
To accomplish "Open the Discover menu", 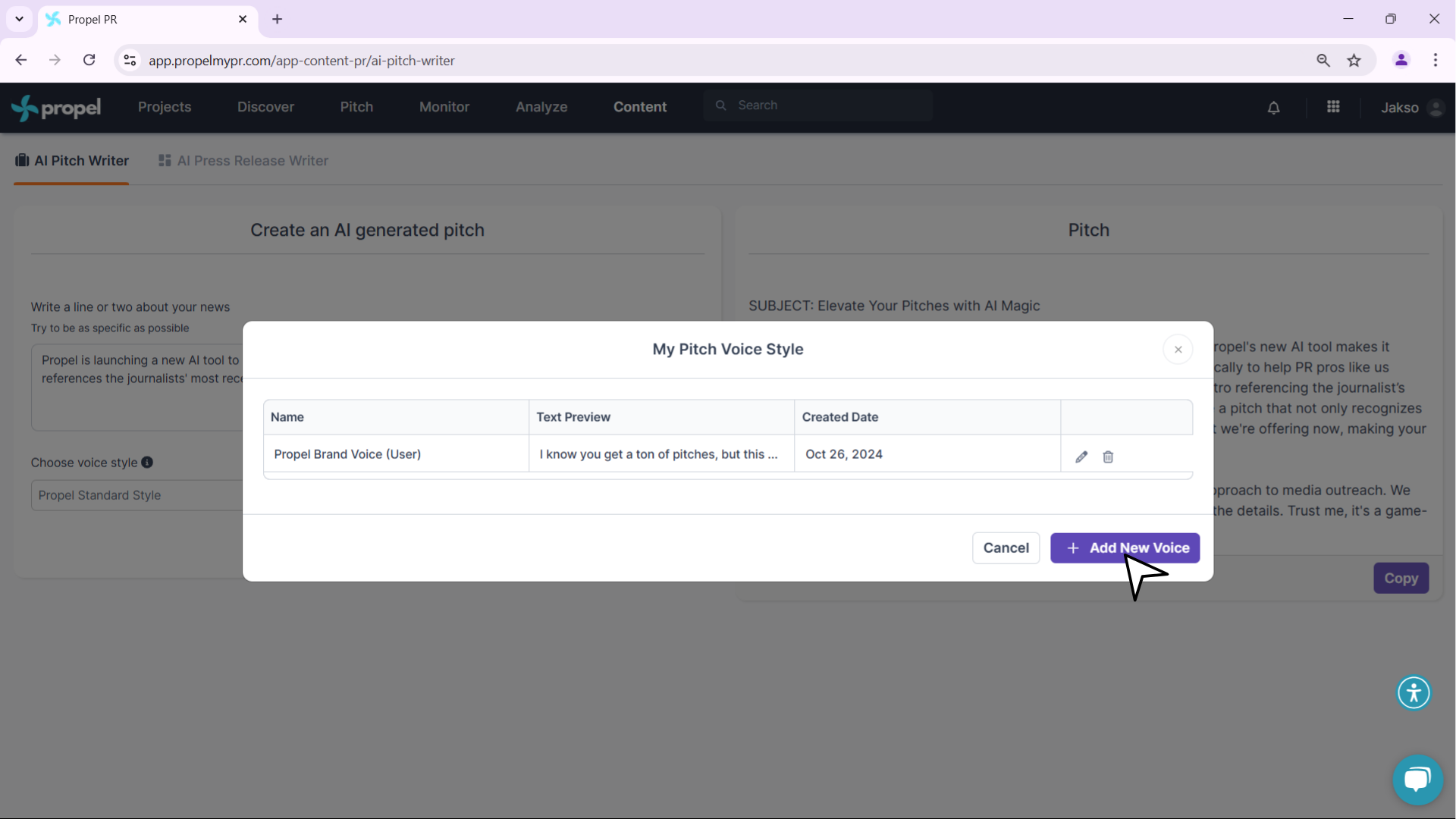I will point(265,107).
